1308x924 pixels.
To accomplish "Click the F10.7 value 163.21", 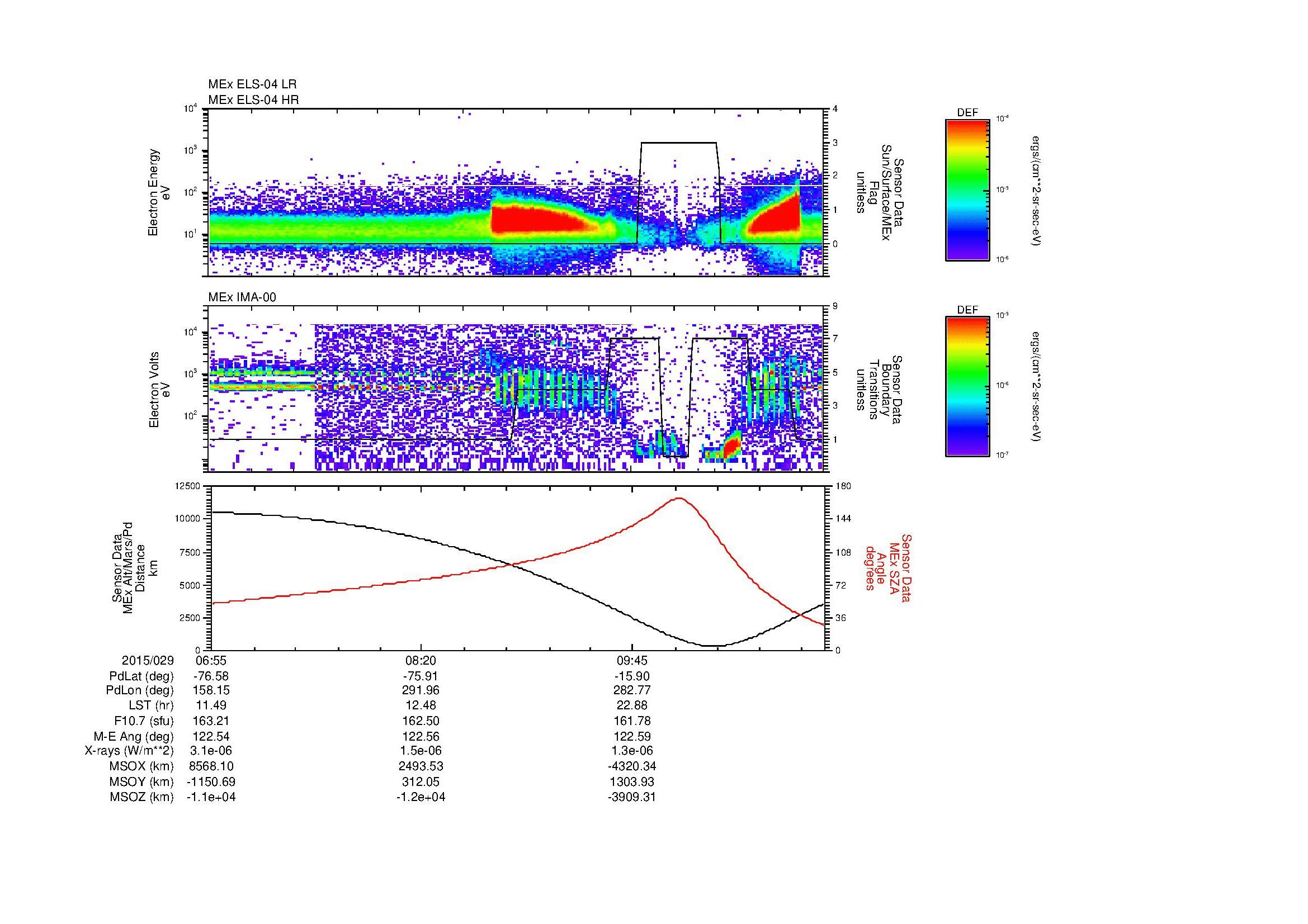I will click(211, 721).
